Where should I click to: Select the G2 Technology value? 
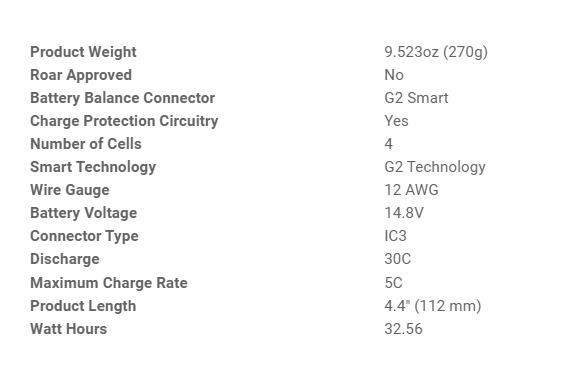[435, 167]
